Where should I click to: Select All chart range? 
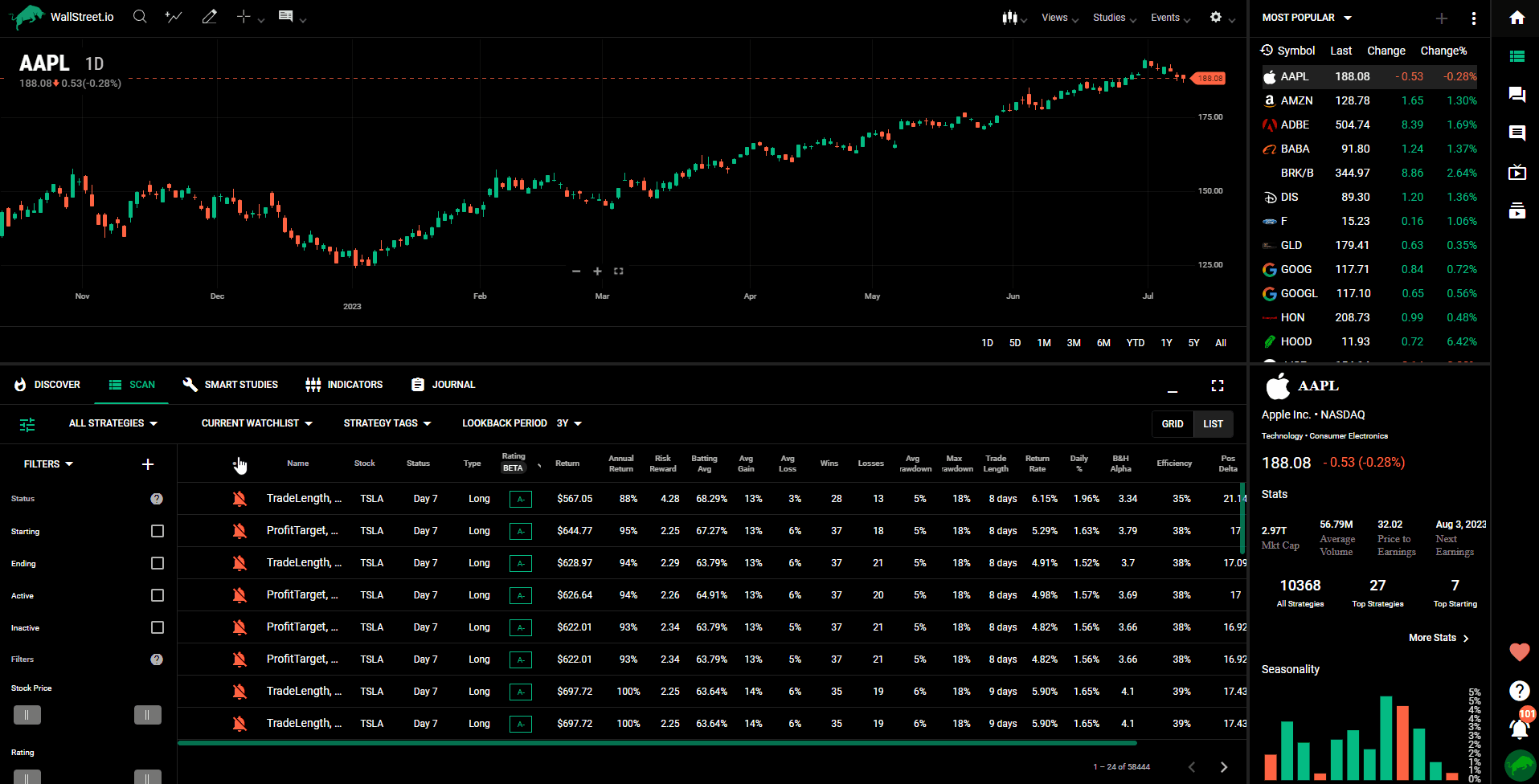click(x=1221, y=343)
